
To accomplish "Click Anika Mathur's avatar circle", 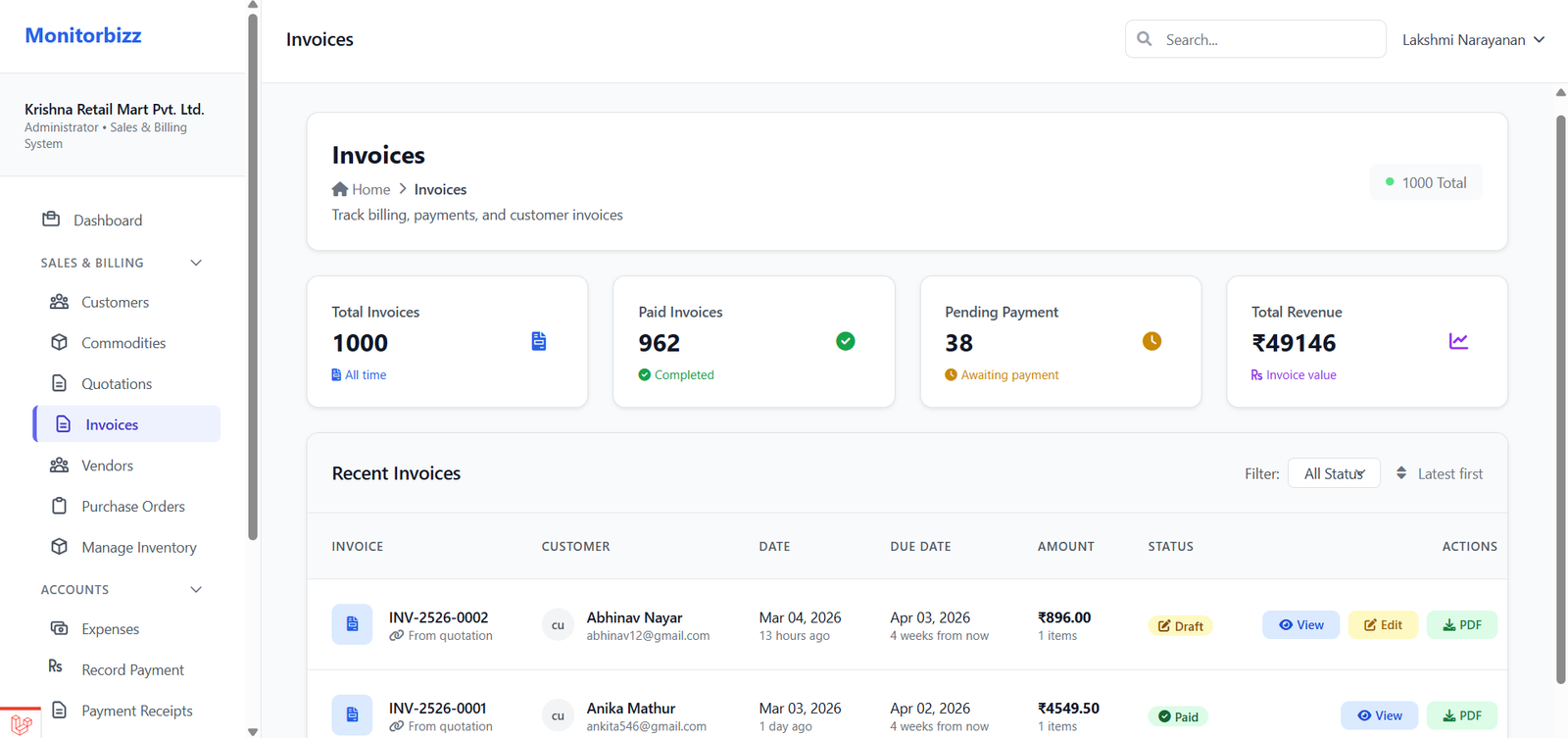I will point(558,716).
